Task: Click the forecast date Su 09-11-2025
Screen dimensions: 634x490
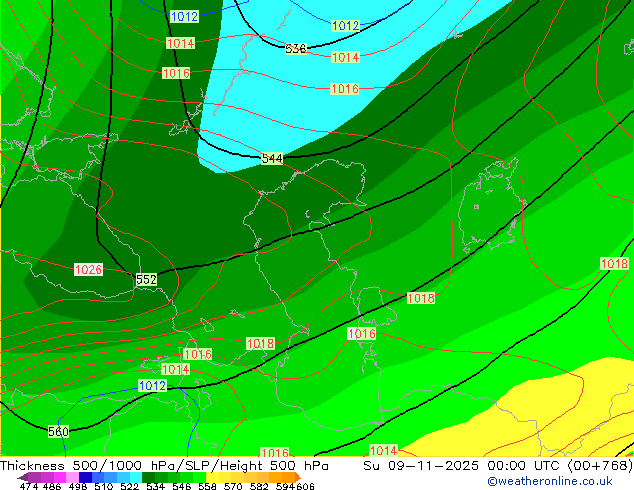Action: point(421,466)
